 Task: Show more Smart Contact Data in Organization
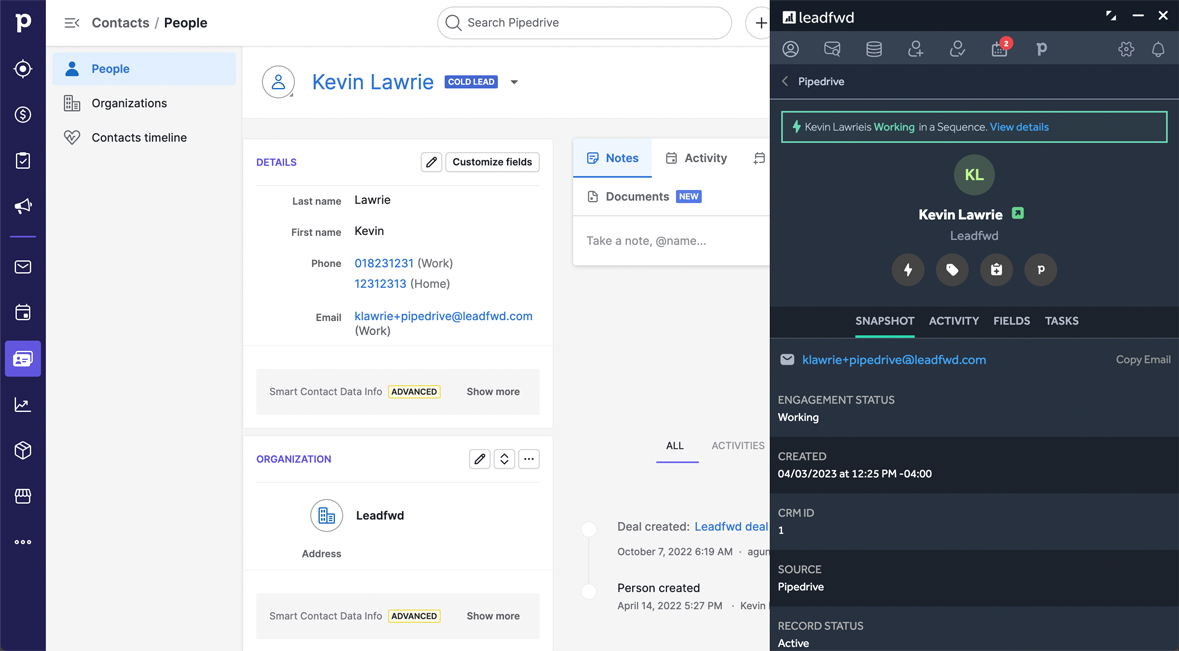(x=493, y=616)
